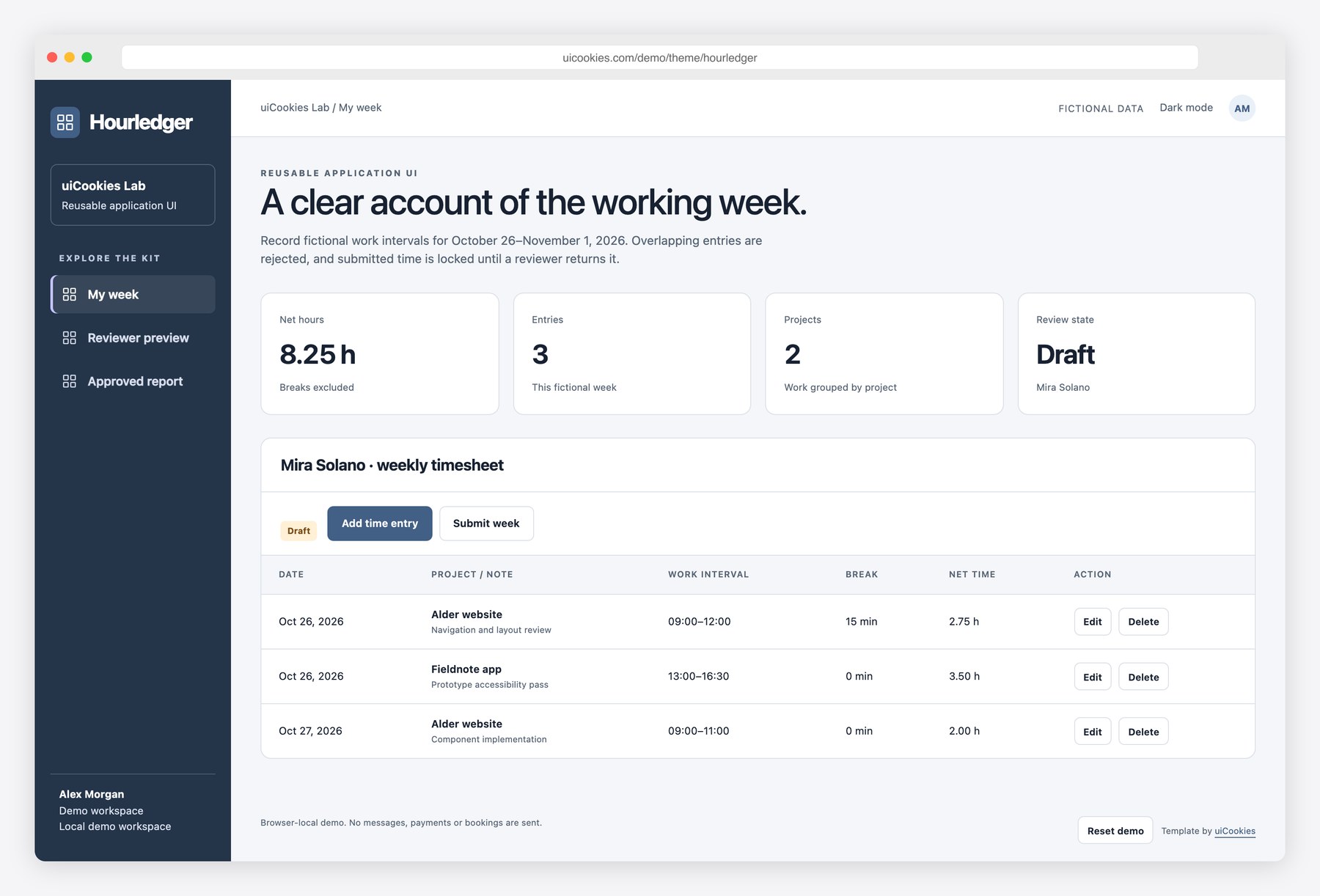
Task: Click the 2.75 h net time
Action: (x=964, y=621)
